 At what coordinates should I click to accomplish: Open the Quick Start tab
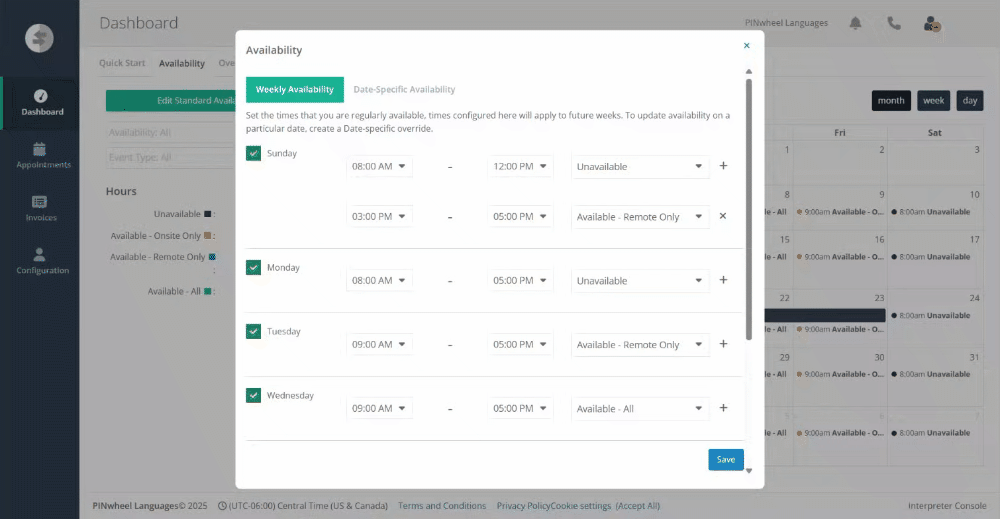pos(122,63)
